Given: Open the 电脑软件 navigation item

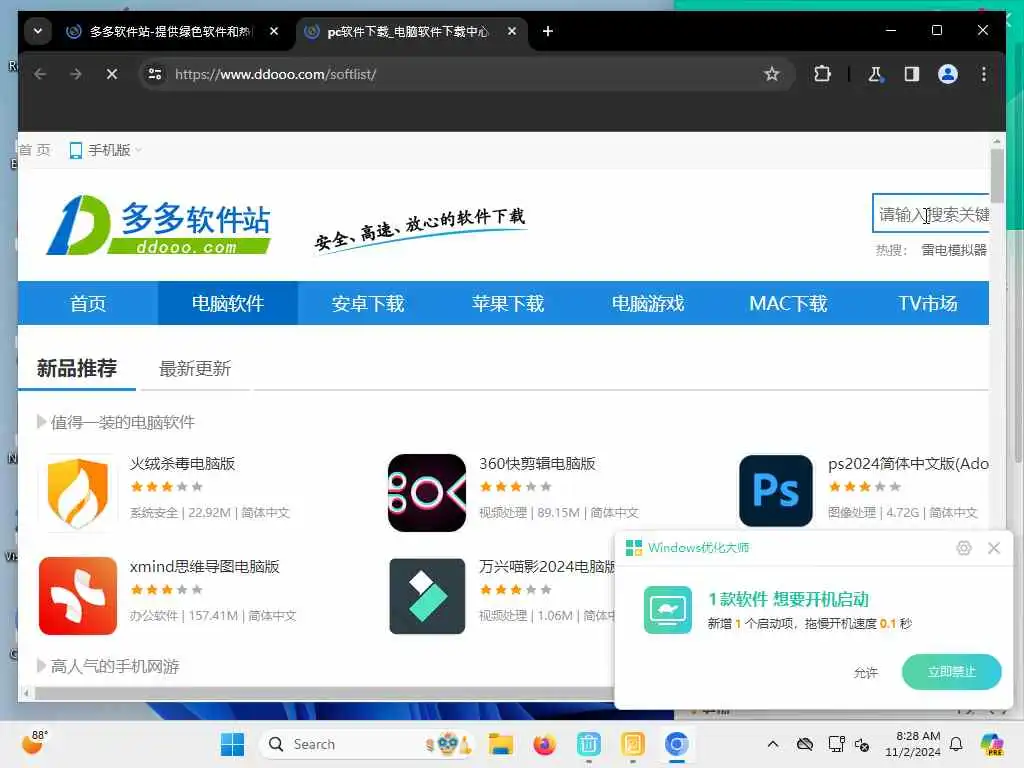Looking at the screenshot, I should coord(227,304).
